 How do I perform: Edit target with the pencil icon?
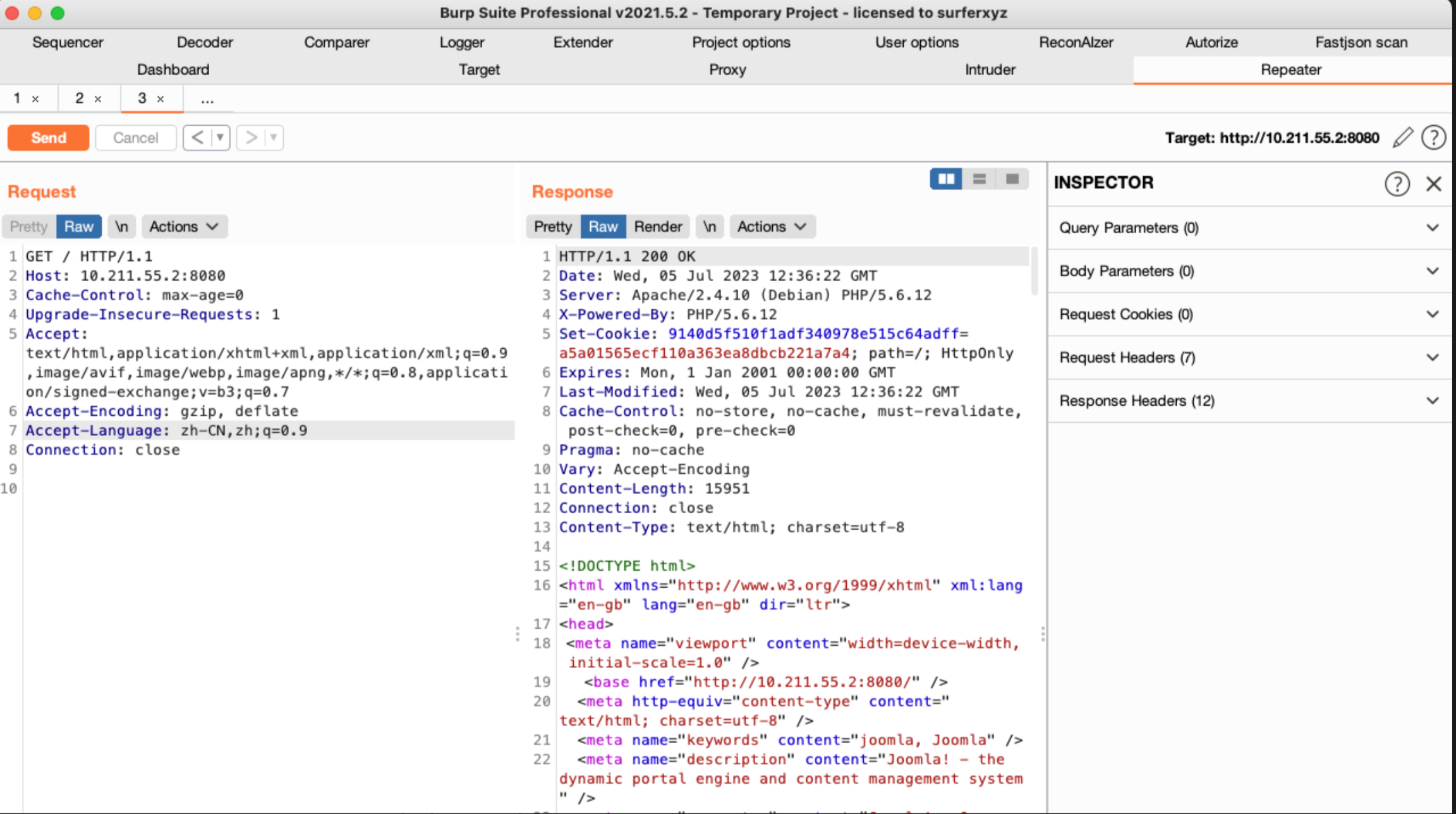1402,138
